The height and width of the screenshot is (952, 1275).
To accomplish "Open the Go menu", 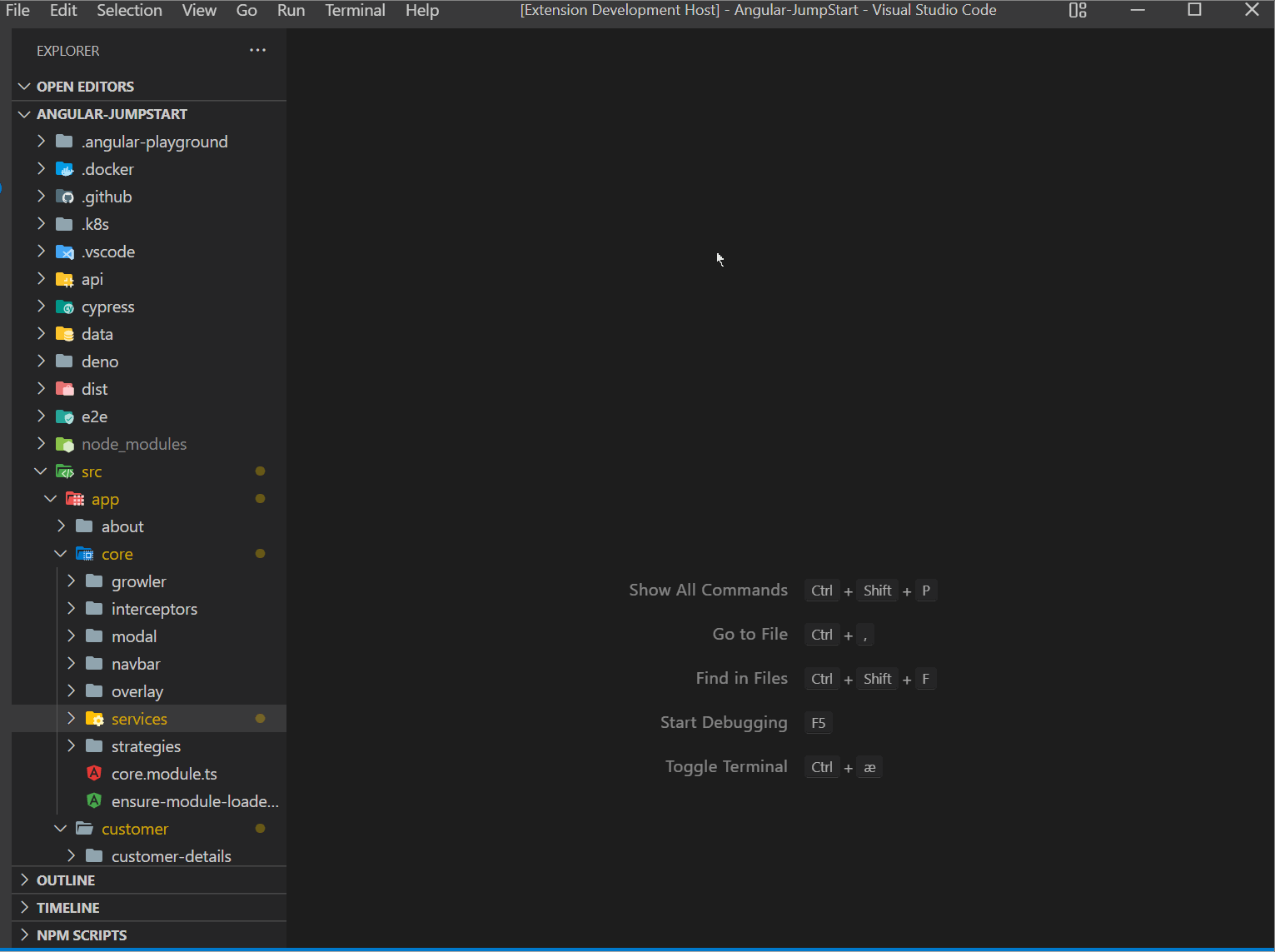I will click(x=247, y=10).
